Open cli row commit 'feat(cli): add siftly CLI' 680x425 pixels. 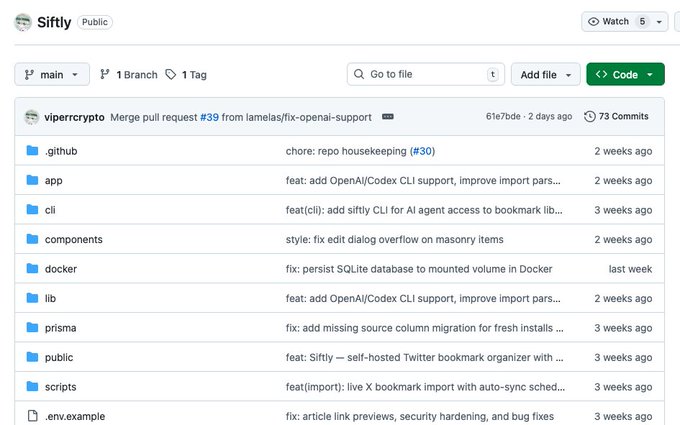pyautogui.click(x=424, y=210)
